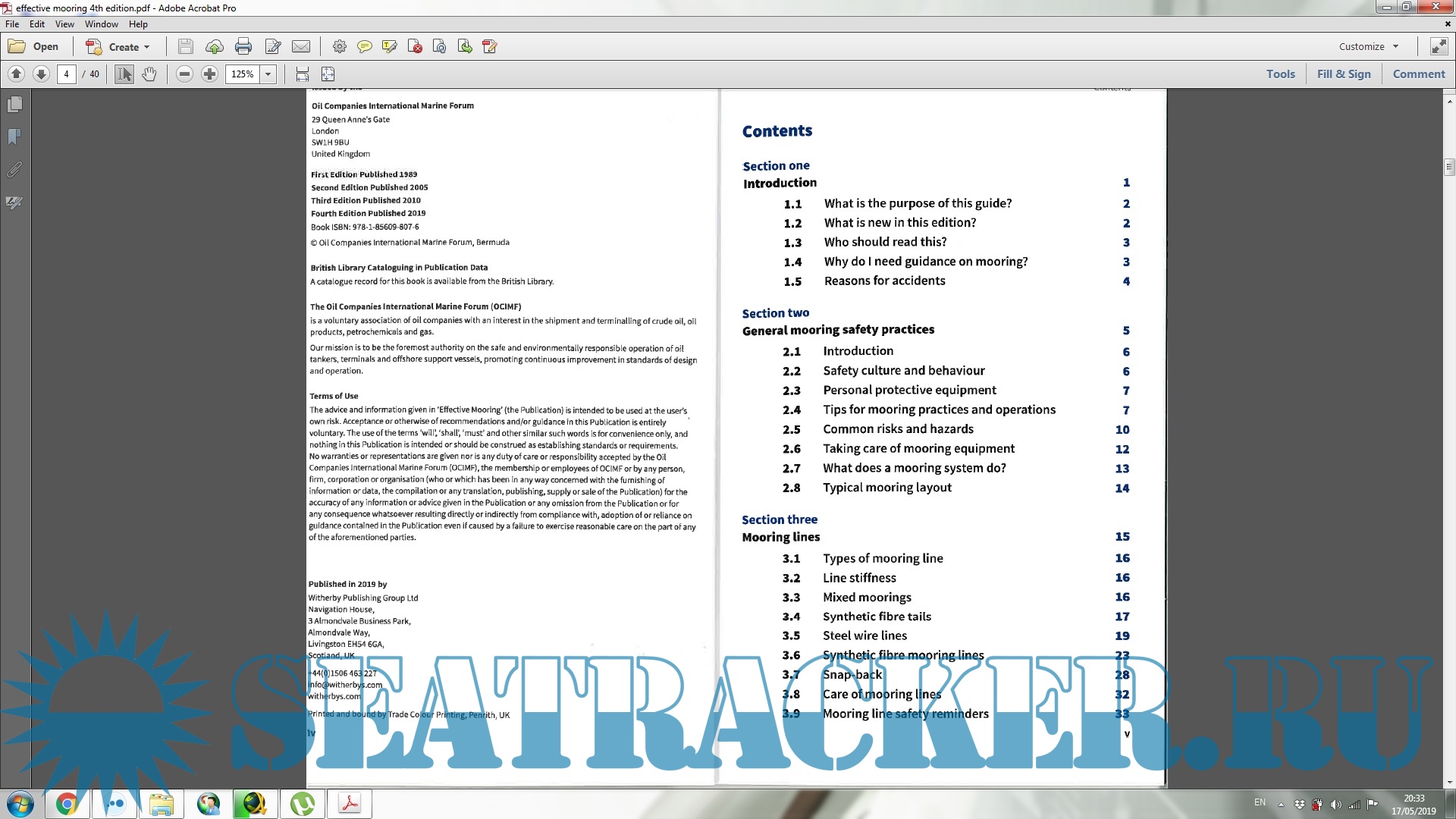The width and height of the screenshot is (1456, 819).
Task: Click the email attachment envelope icon
Action: (x=301, y=47)
